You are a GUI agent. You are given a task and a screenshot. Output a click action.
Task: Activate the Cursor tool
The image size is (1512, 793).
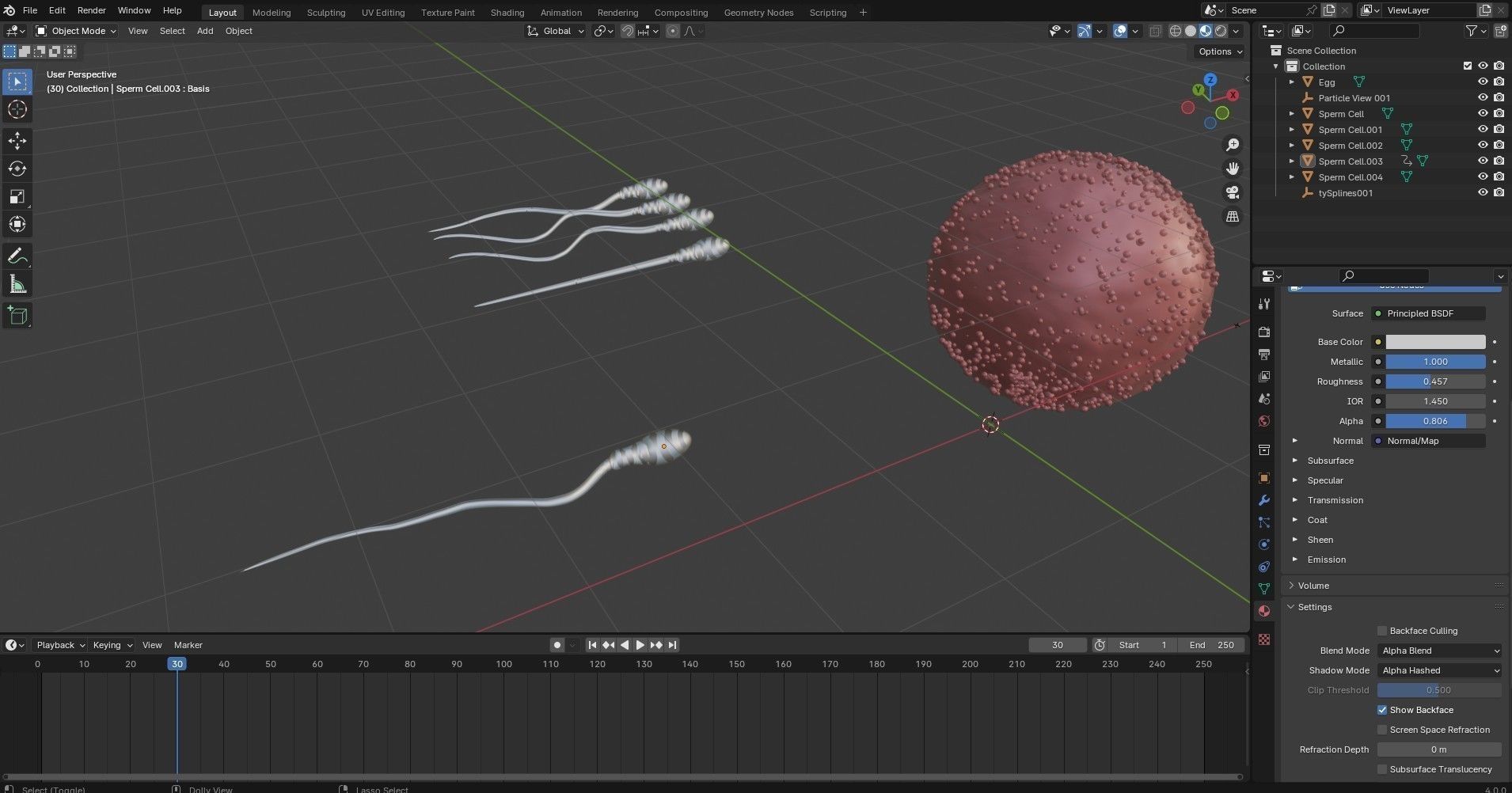[x=17, y=109]
